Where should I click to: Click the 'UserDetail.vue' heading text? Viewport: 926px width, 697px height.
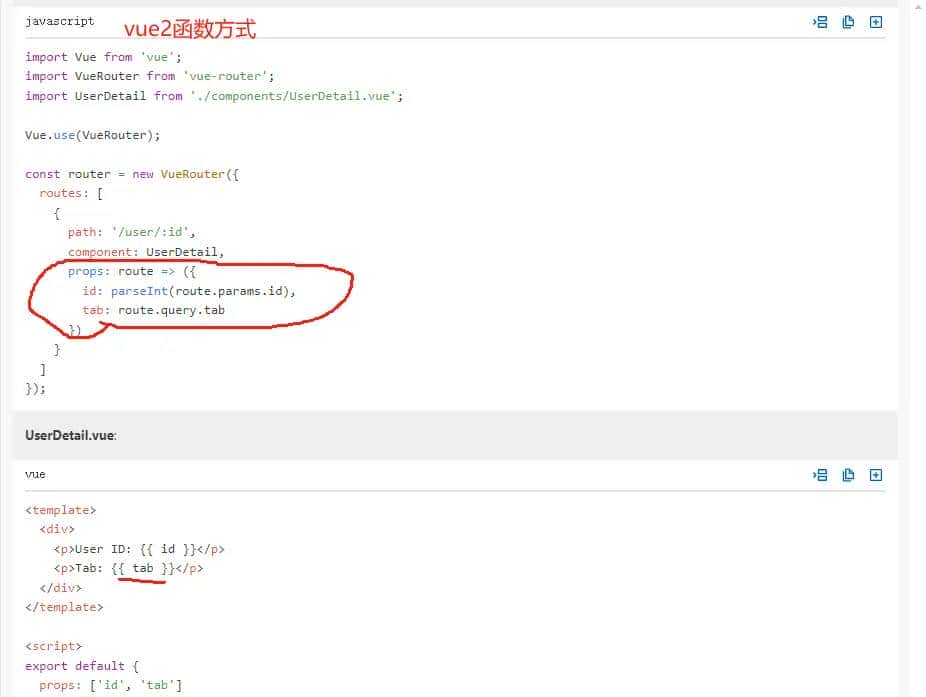(x=70, y=435)
